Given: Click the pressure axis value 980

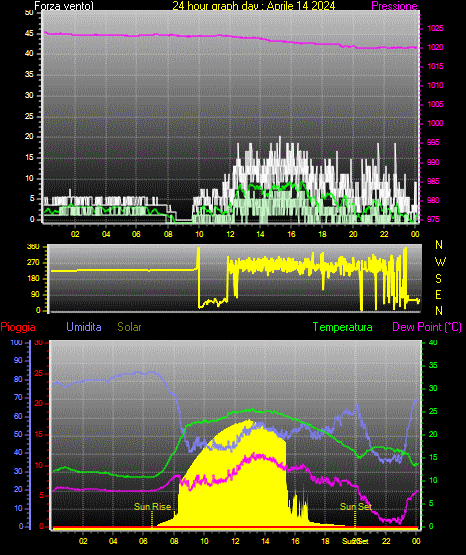Looking at the screenshot, I should [x=433, y=200].
